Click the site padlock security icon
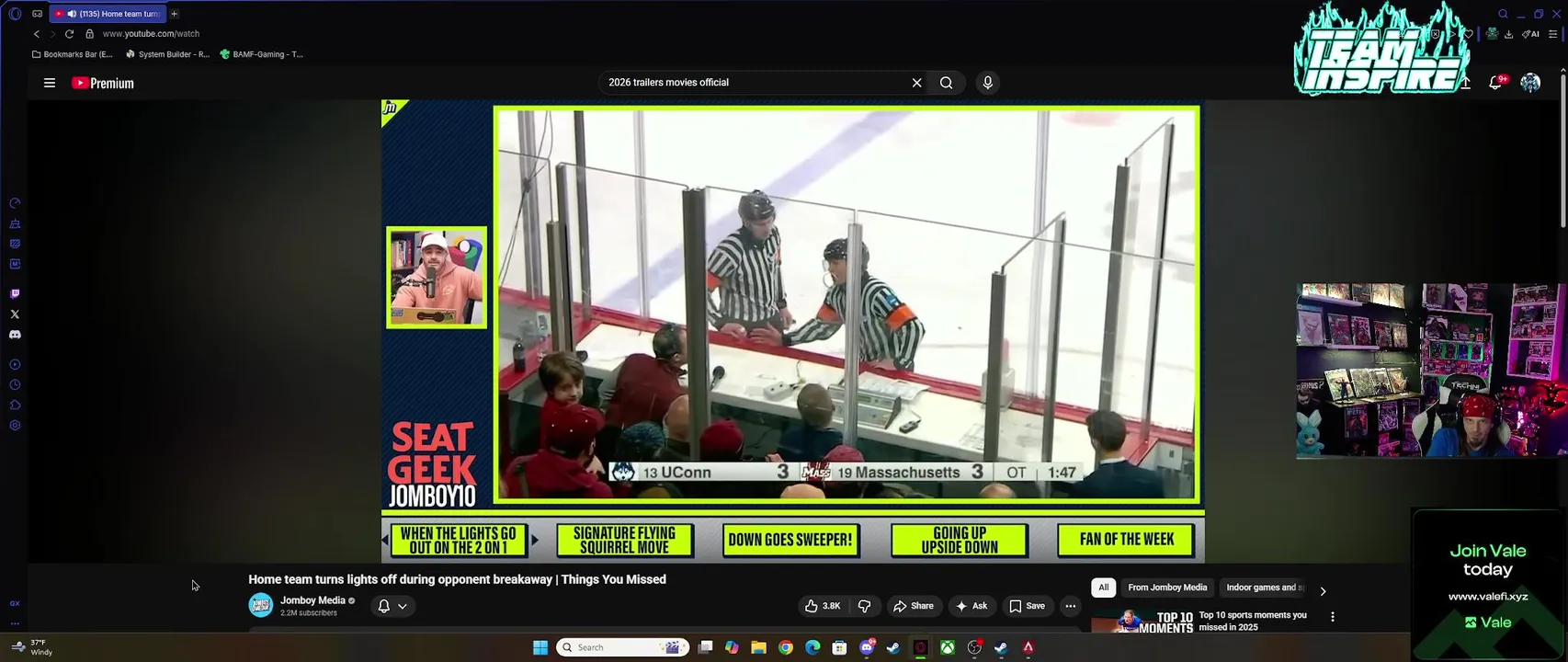This screenshot has height=662, width=1568. click(x=89, y=34)
